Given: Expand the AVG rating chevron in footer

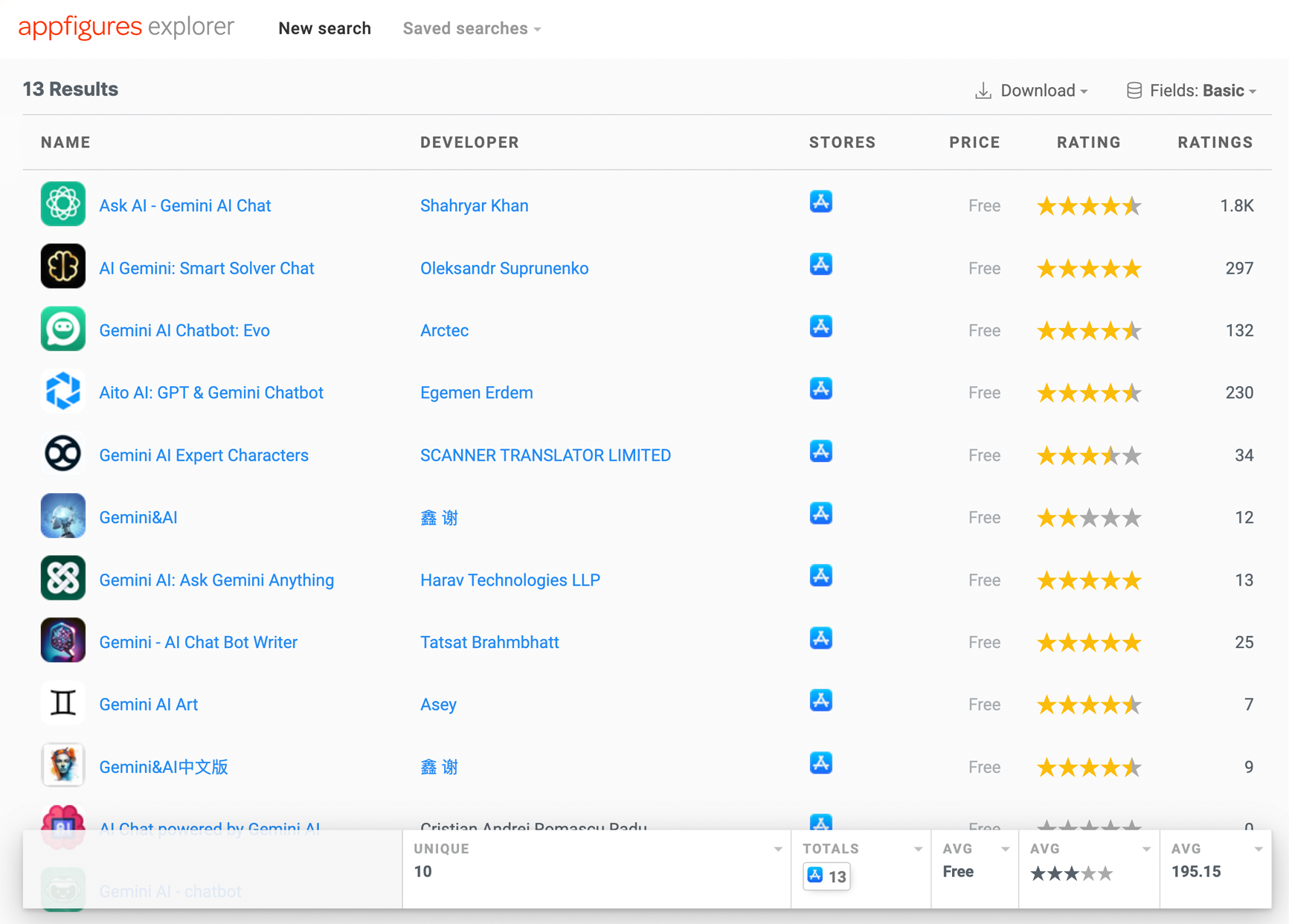Looking at the screenshot, I should [x=1146, y=848].
